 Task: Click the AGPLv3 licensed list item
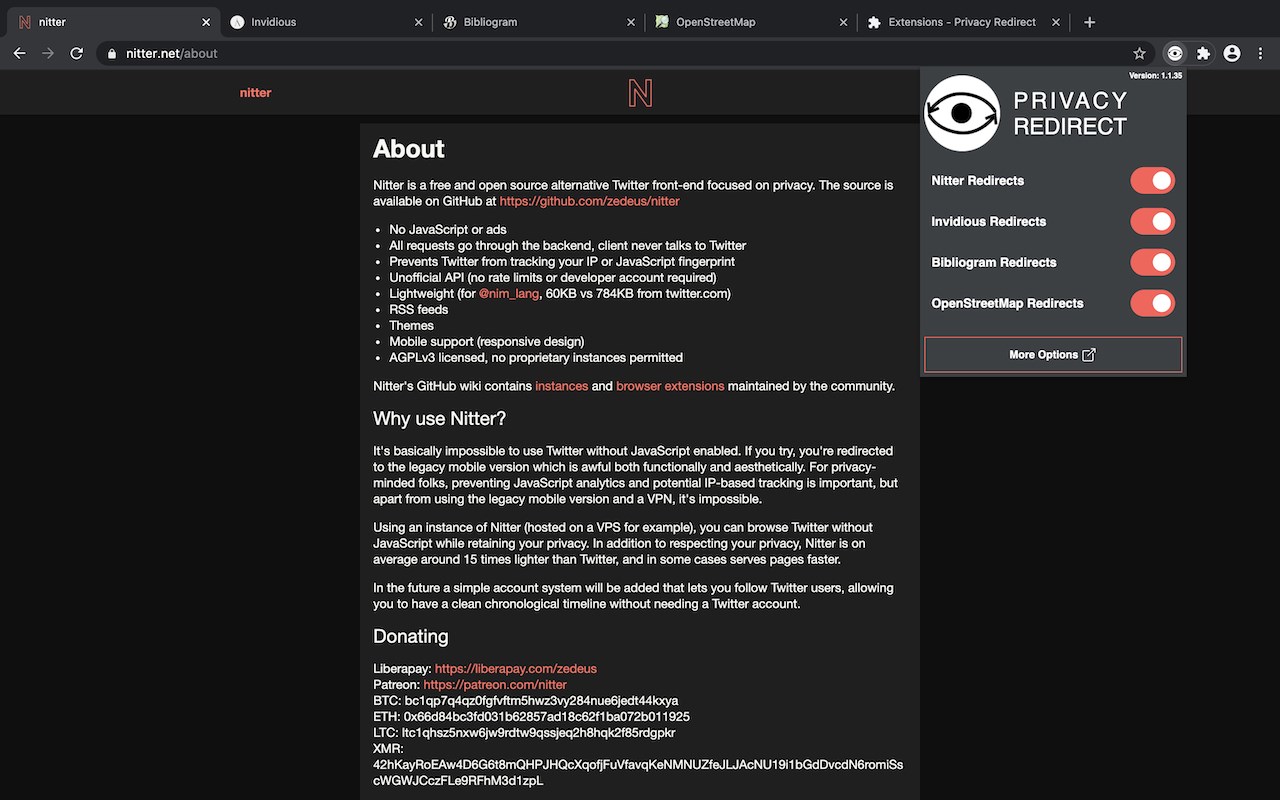(x=536, y=358)
